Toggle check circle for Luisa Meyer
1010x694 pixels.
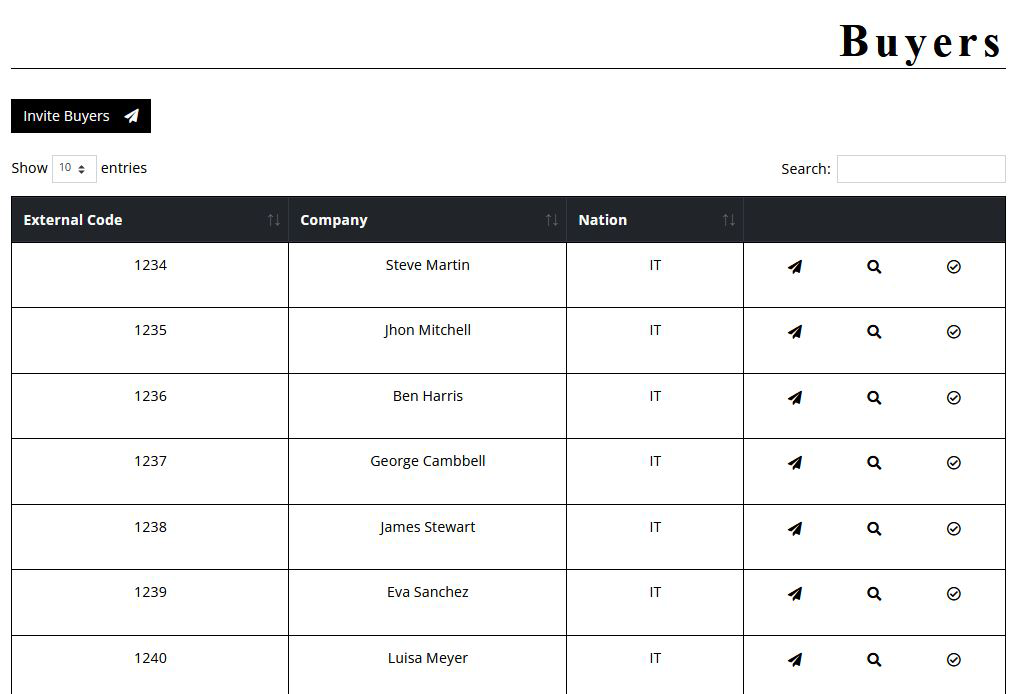[953, 660]
